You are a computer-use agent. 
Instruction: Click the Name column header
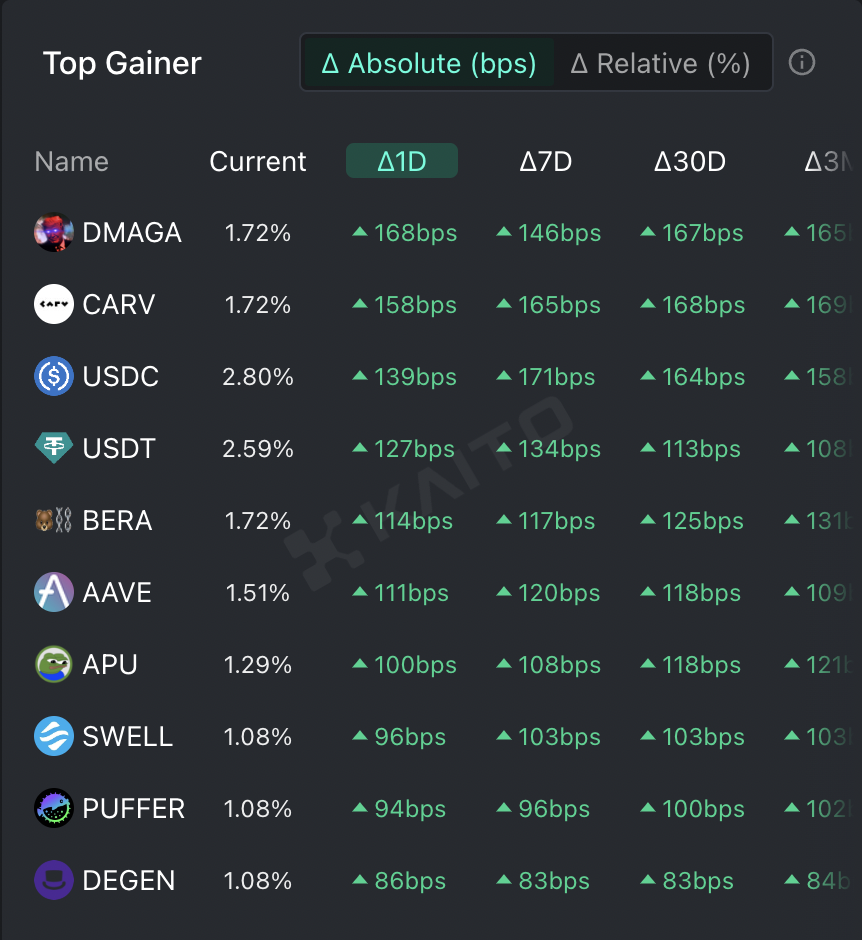point(71,161)
